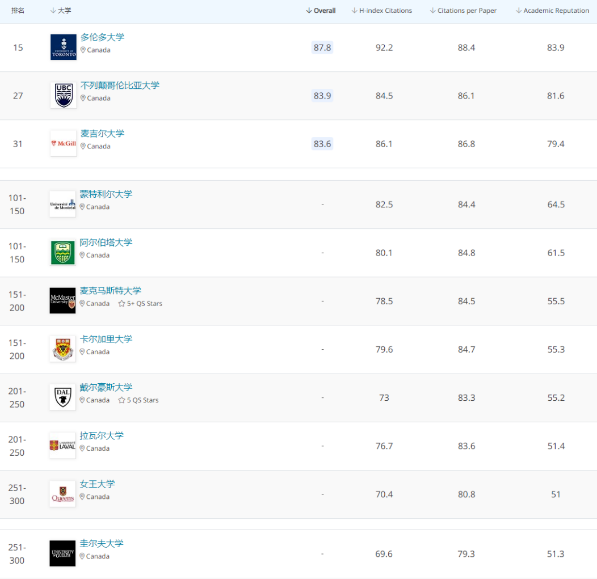
Task: Open 多伦多大学 university link
Action: coord(102,37)
